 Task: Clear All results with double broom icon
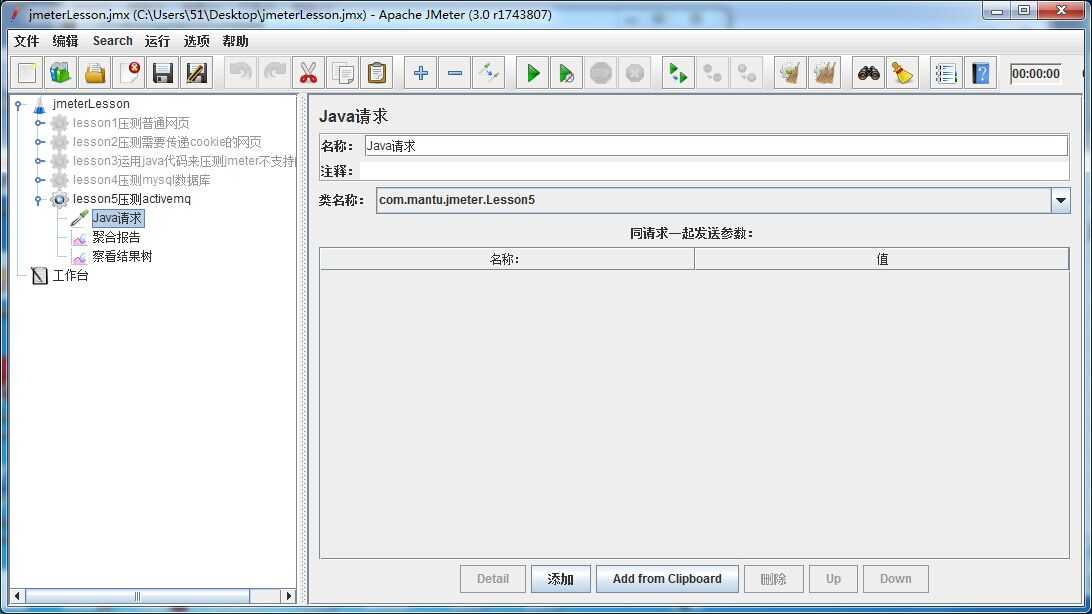click(825, 73)
